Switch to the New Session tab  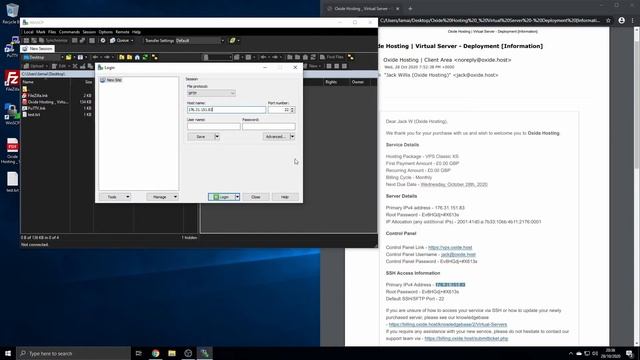point(38,49)
